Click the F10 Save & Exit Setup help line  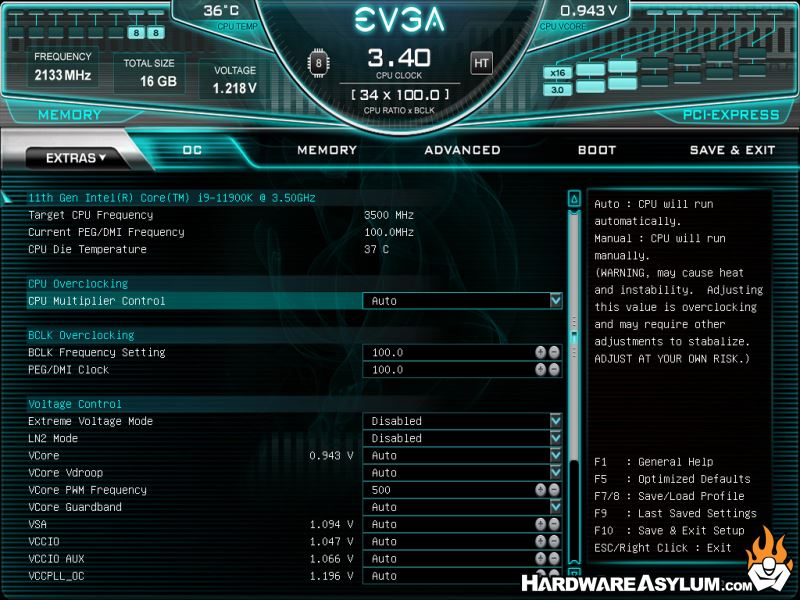click(x=669, y=531)
